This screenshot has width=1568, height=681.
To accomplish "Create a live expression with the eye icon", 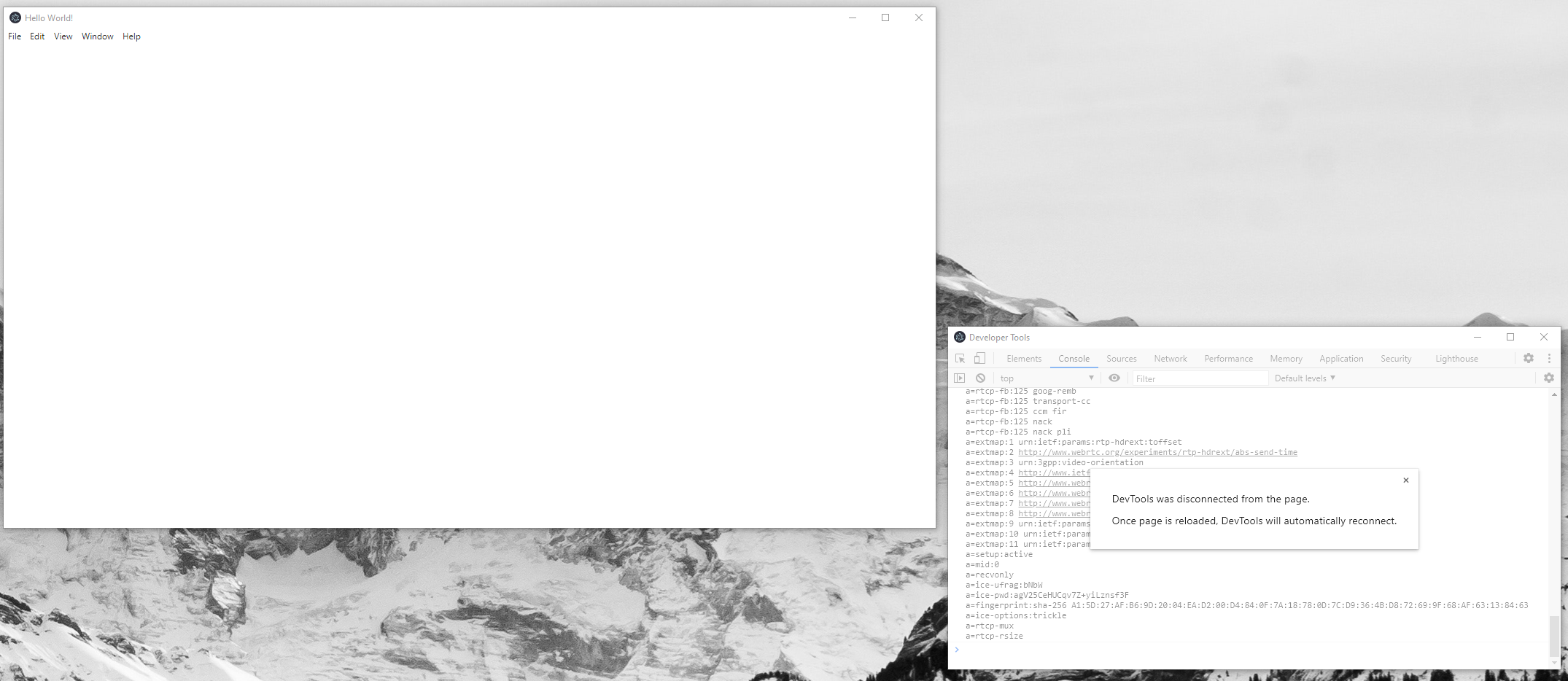I will (1114, 378).
